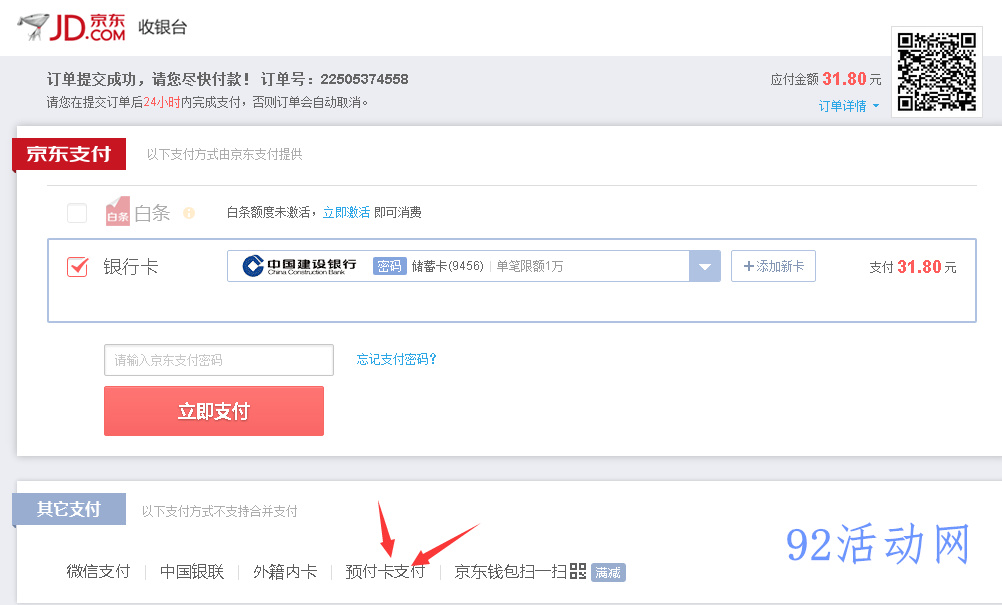Viewport: 1002px width, 605px height.
Task: Uncheck the bank card payment checkbox
Action: pos(77,267)
